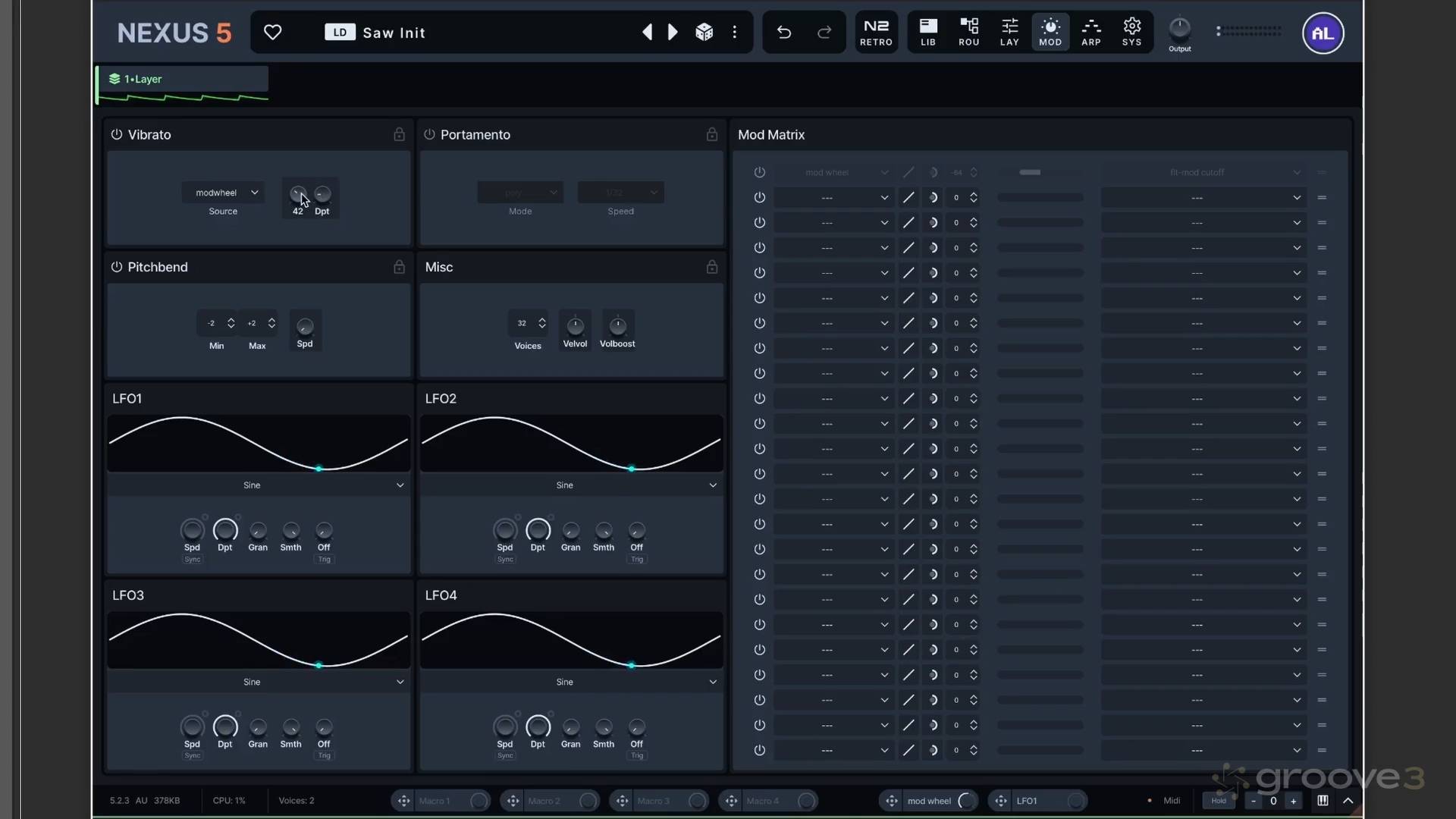Open the SYS settings tab
This screenshot has width=1456, height=819.
pyautogui.click(x=1132, y=33)
